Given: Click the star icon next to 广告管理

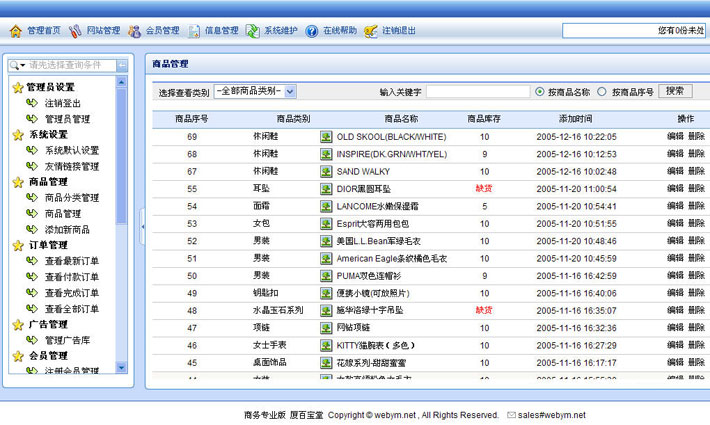Looking at the screenshot, I should click(x=18, y=325).
